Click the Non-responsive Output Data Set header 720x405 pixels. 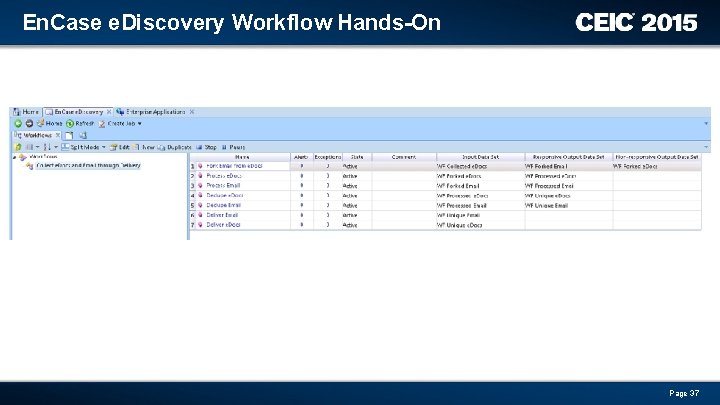pyautogui.click(x=657, y=157)
